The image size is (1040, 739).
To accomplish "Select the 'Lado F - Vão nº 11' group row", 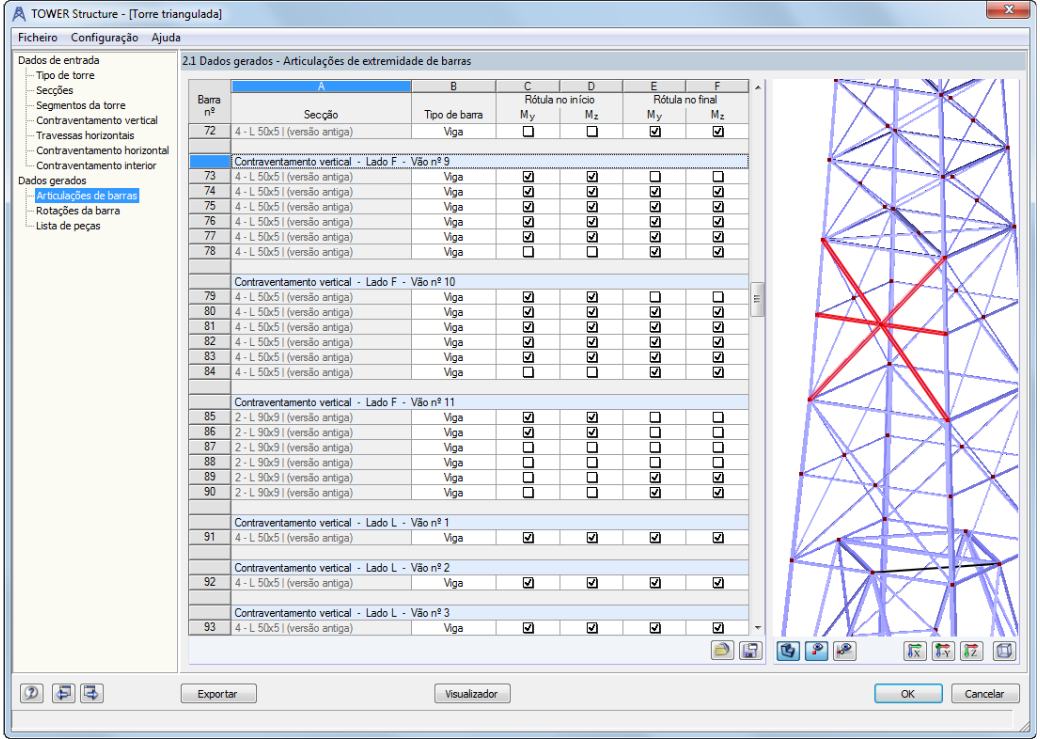I will (x=489, y=402).
